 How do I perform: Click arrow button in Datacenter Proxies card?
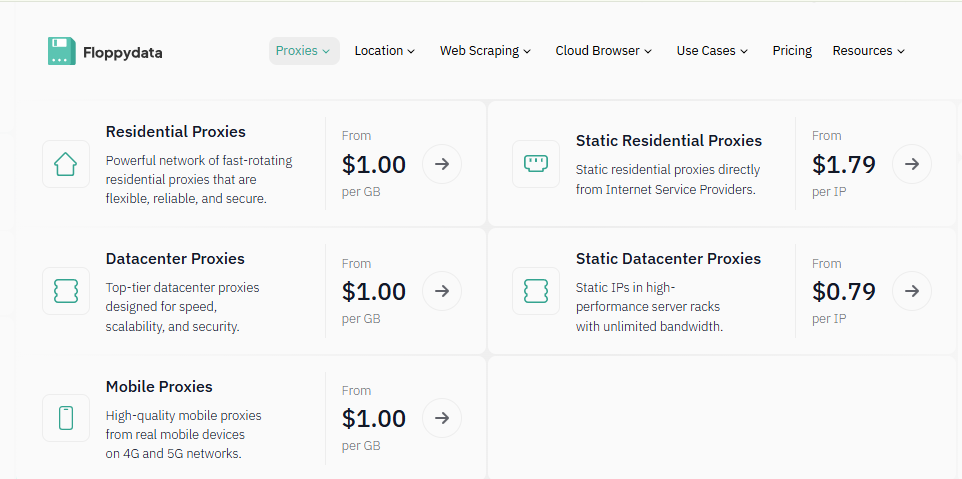[x=442, y=291]
